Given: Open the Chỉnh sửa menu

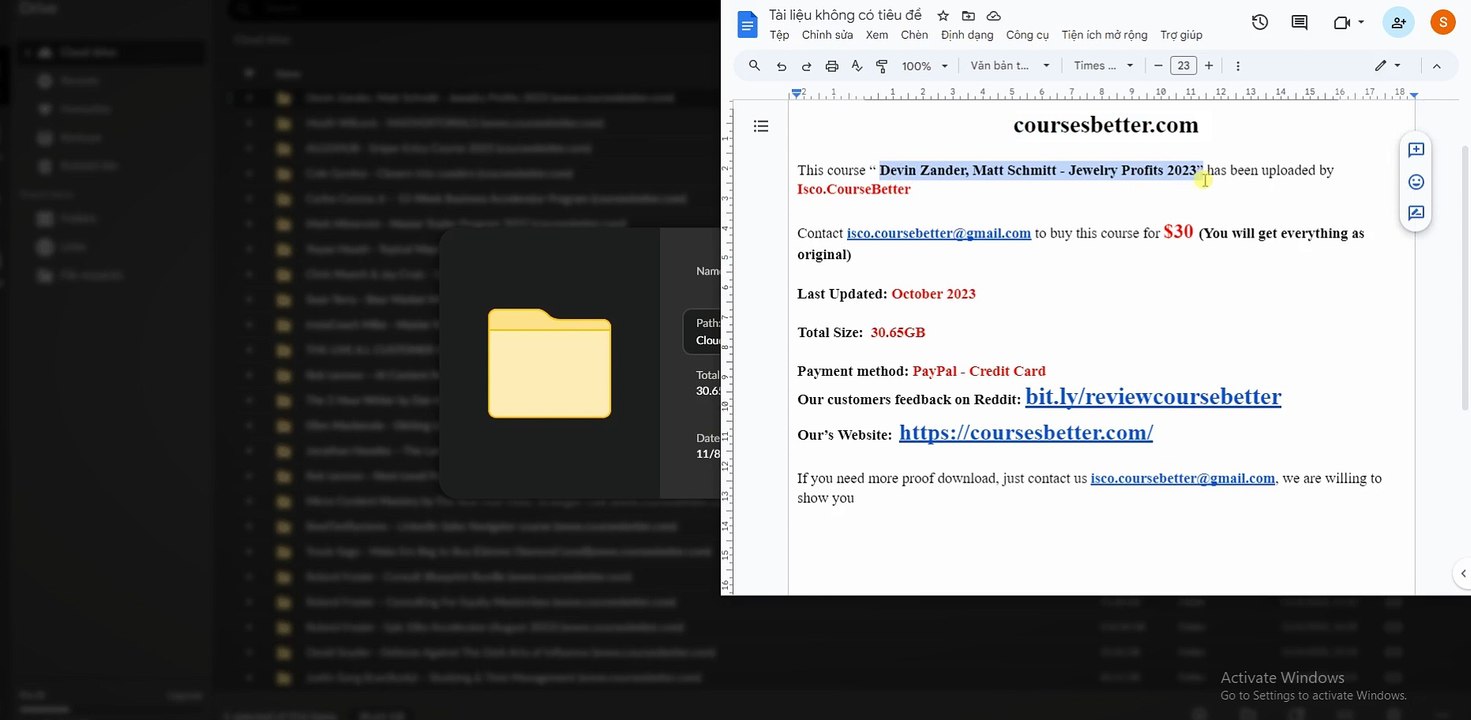Looking at the screenshot, I should (827, 35).
